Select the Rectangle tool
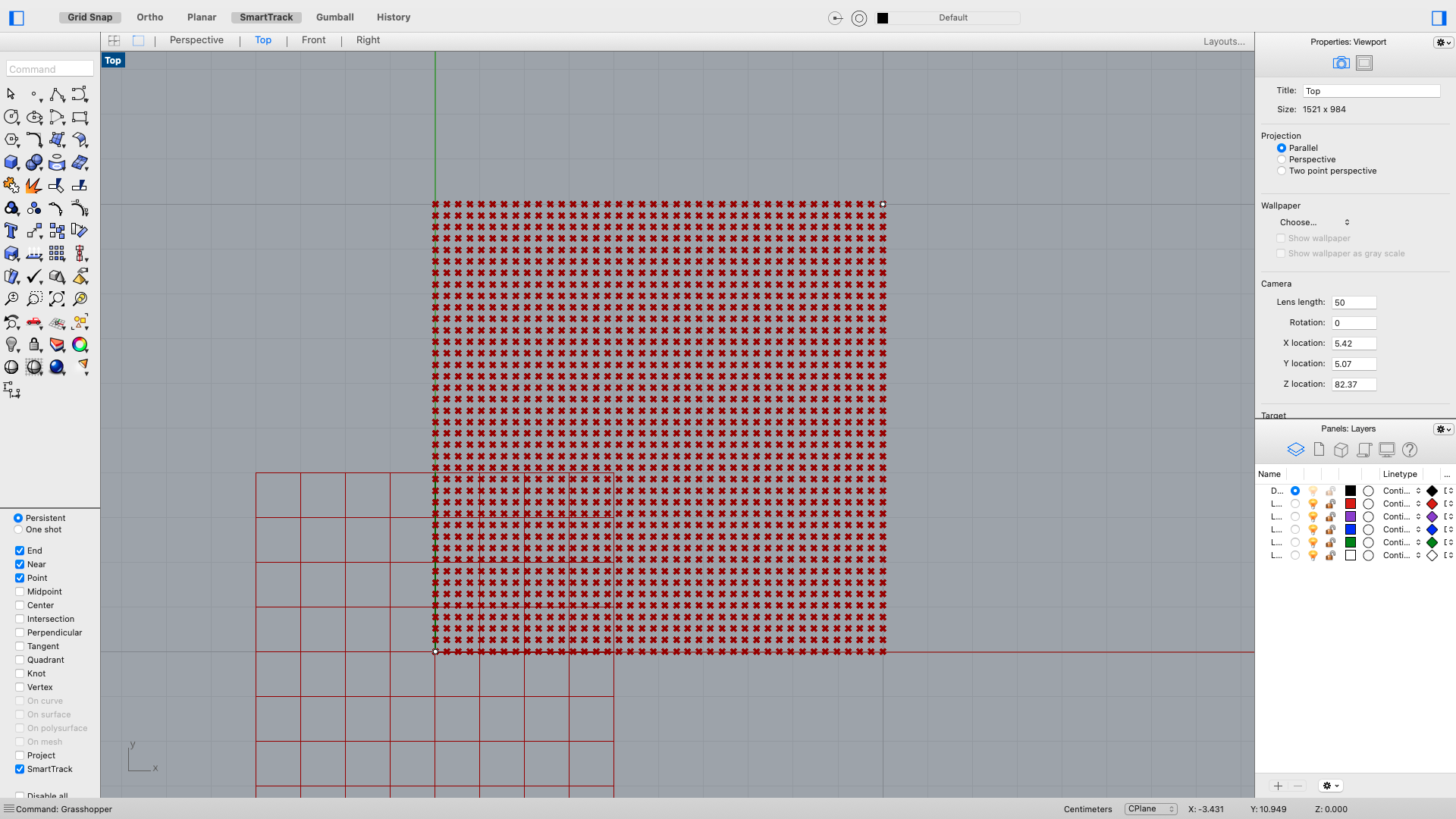Image resolution: width=1456 pixels, height=819 pixels. [x=80, y=117]
